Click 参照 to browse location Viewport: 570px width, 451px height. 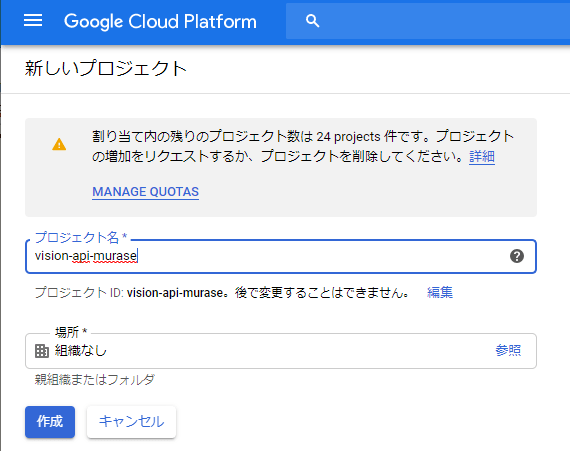tap(508, 350)
